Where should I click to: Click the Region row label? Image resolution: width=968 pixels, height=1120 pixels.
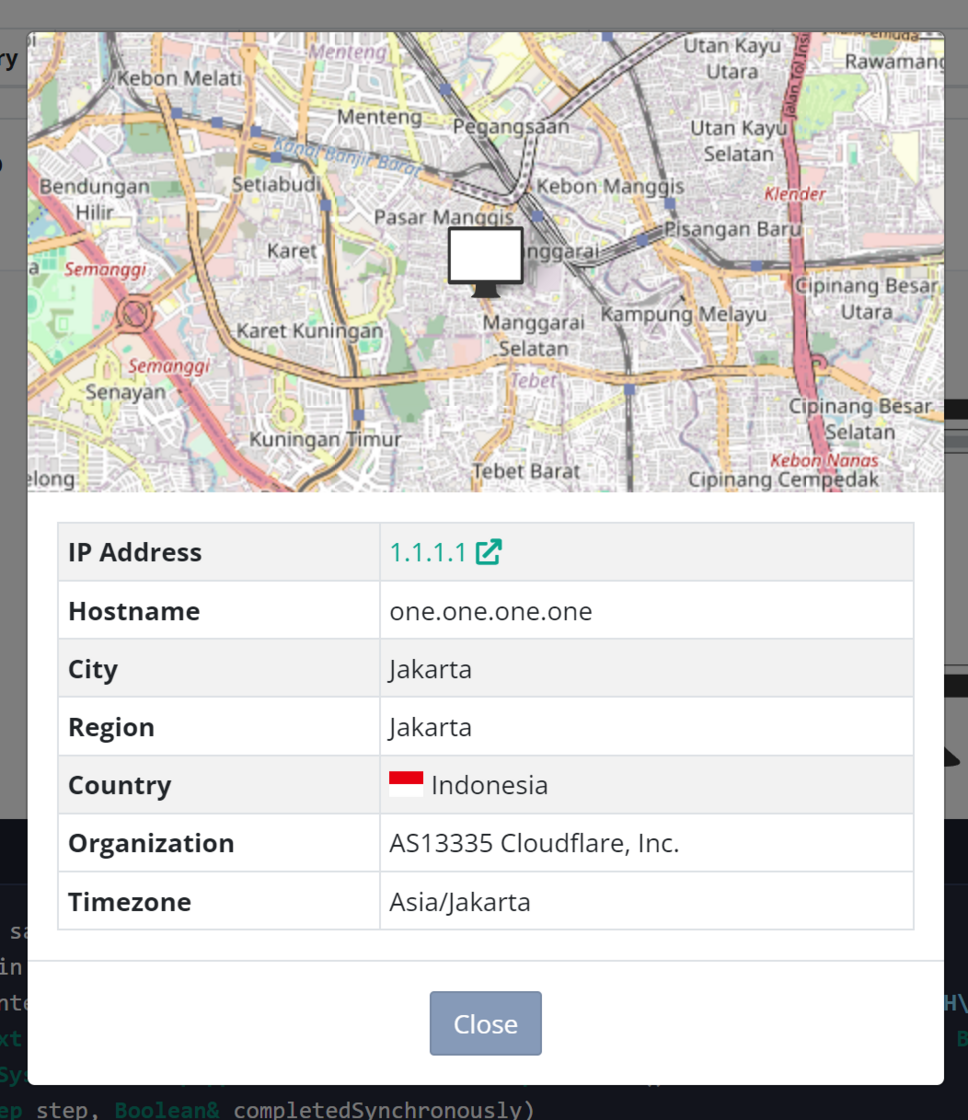[x=111, y=728]
